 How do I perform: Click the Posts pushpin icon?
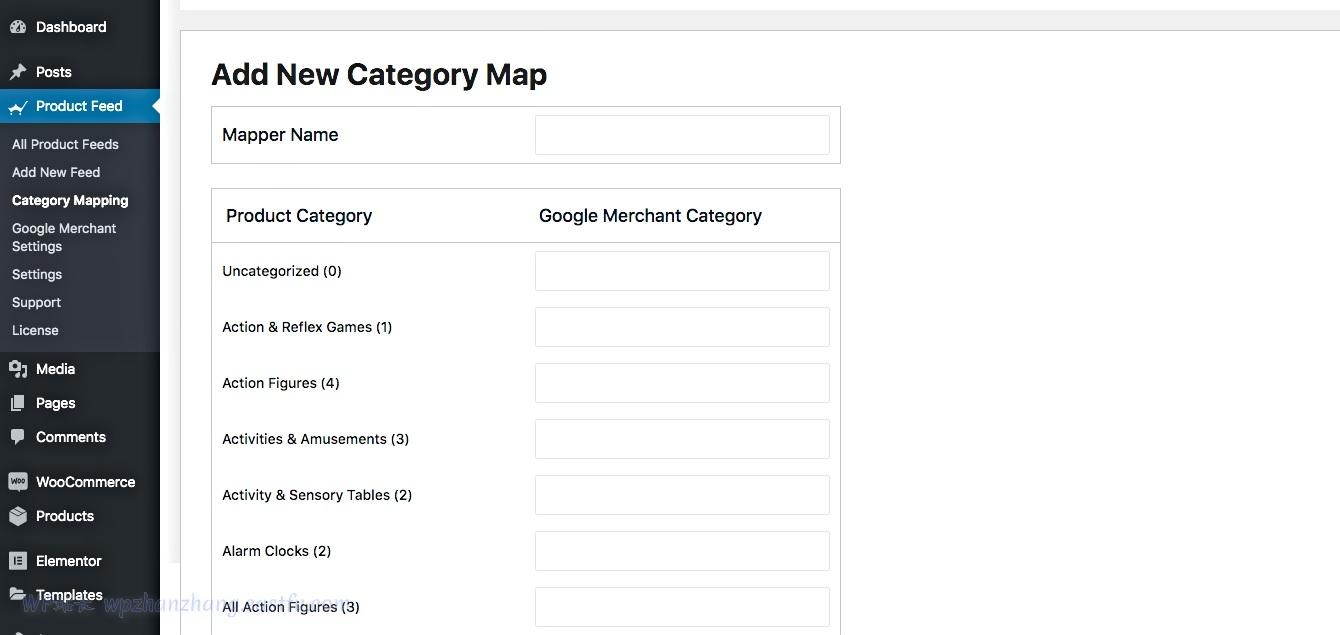[18, 72]
